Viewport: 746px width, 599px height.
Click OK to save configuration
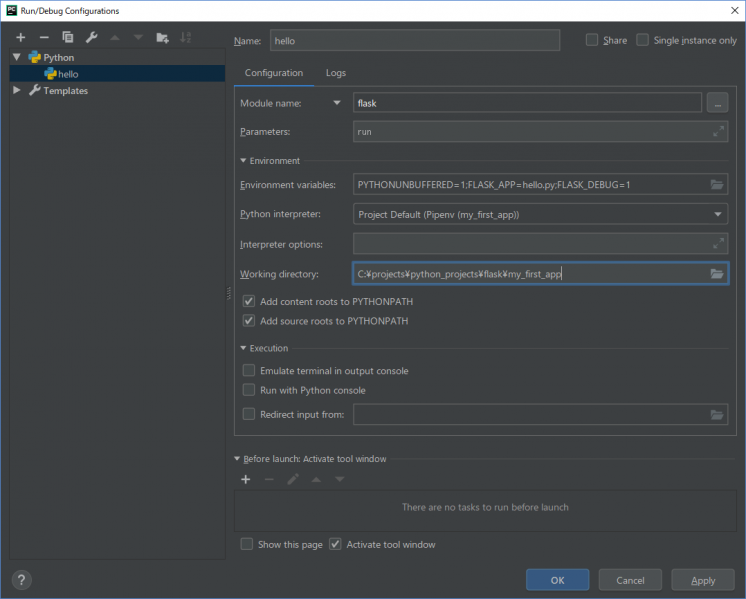(557, 580)
